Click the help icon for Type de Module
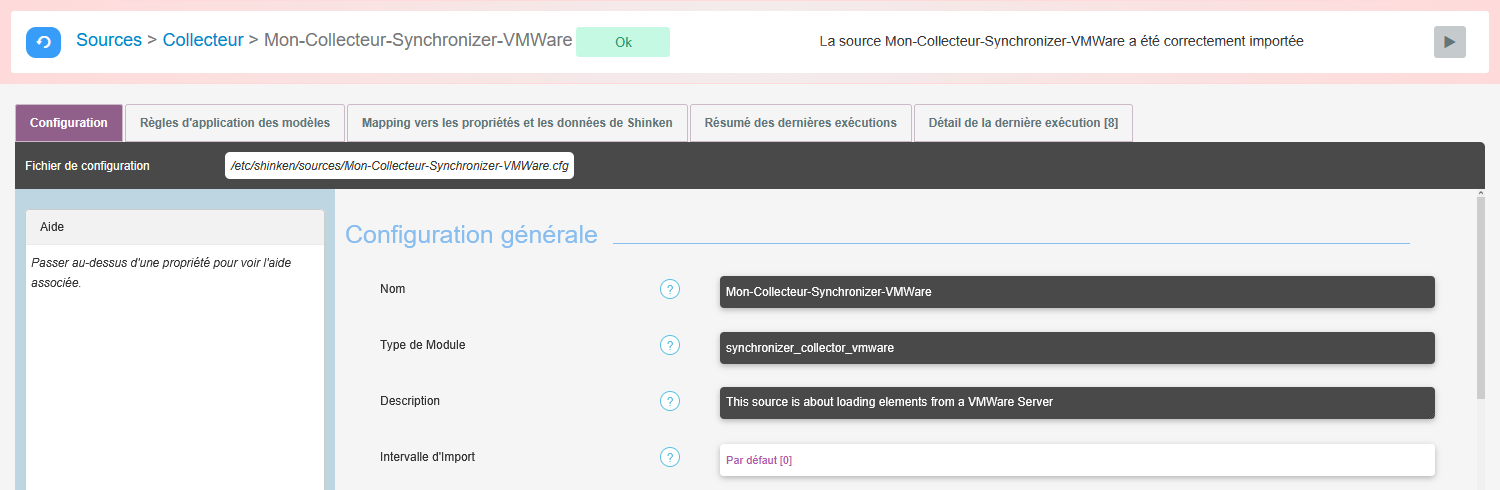This screenshot has width=1500, height=490. (x=670, y=345)
